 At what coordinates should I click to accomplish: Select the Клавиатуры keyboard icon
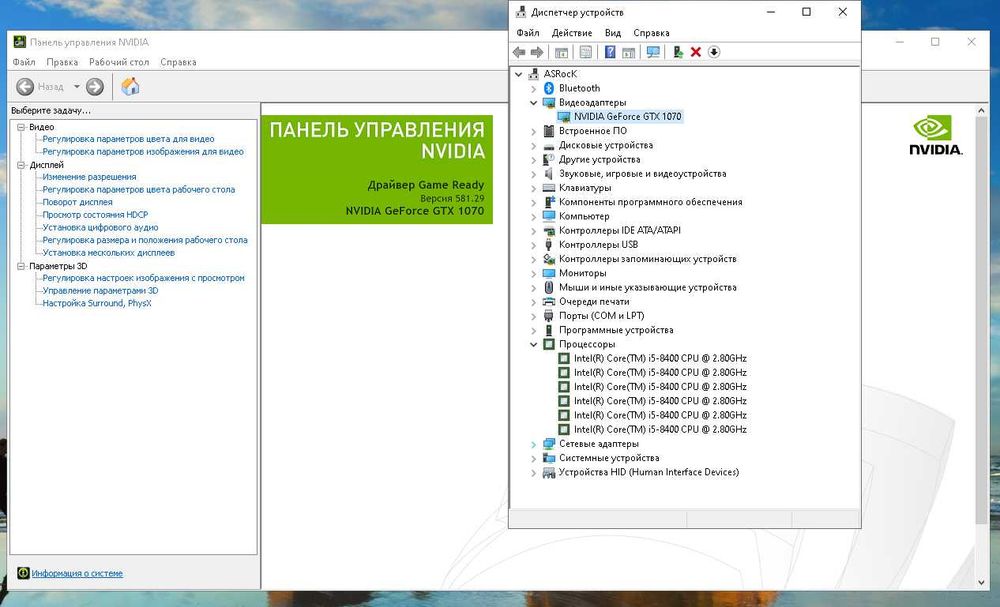point(548,187)
